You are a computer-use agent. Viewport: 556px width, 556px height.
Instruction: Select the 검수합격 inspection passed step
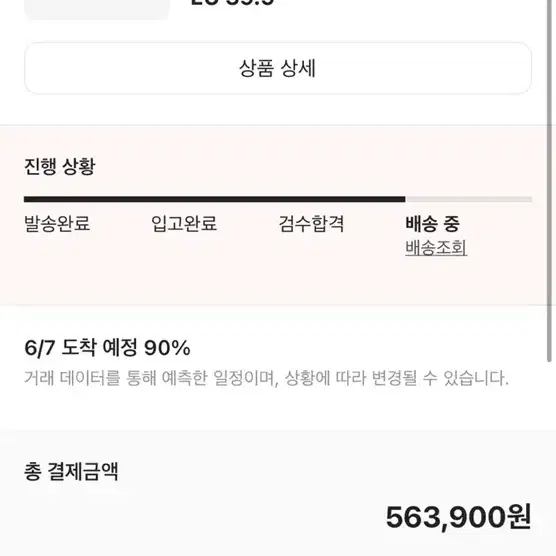coord(311,224)
